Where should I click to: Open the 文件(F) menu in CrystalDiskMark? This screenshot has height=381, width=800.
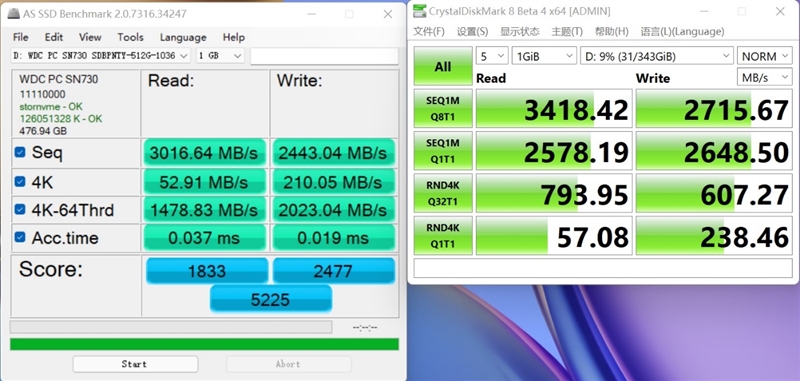429,32
